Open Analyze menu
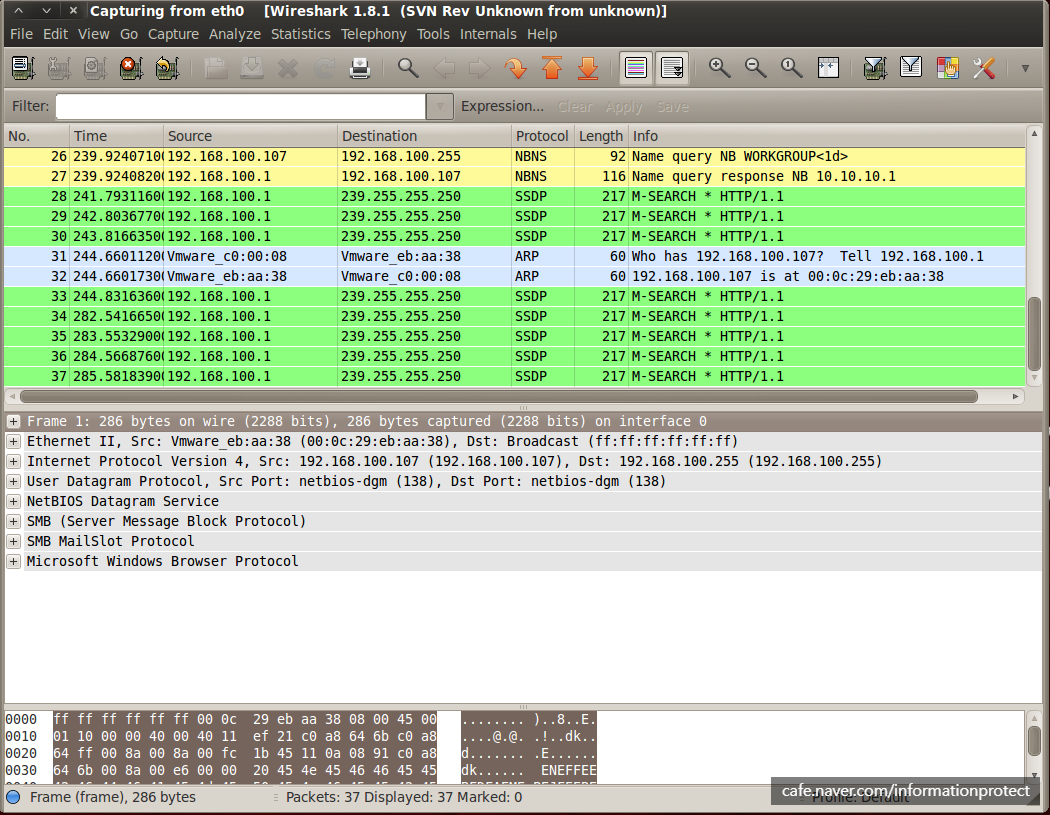 [234, 34]
